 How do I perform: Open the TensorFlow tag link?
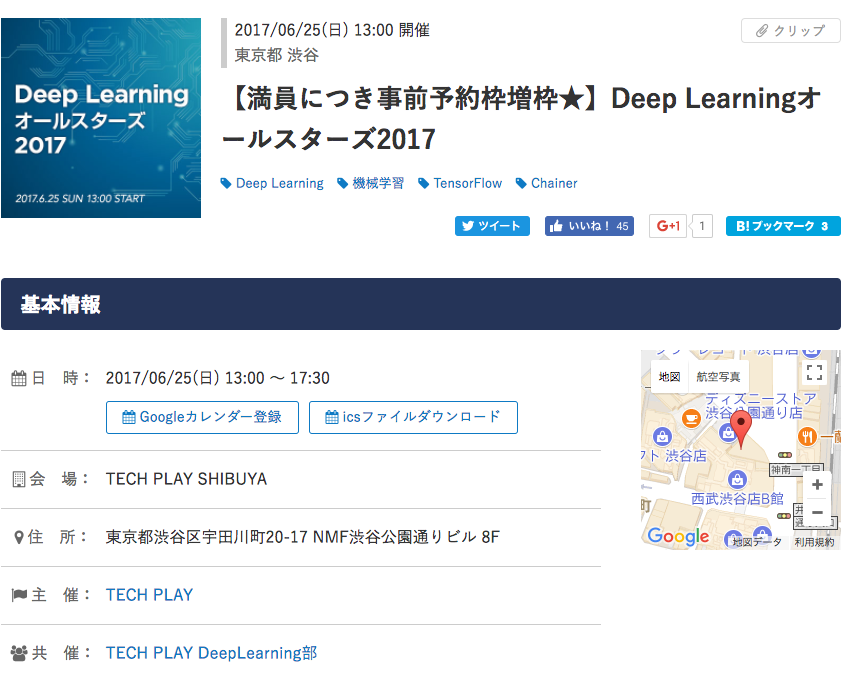467,183
